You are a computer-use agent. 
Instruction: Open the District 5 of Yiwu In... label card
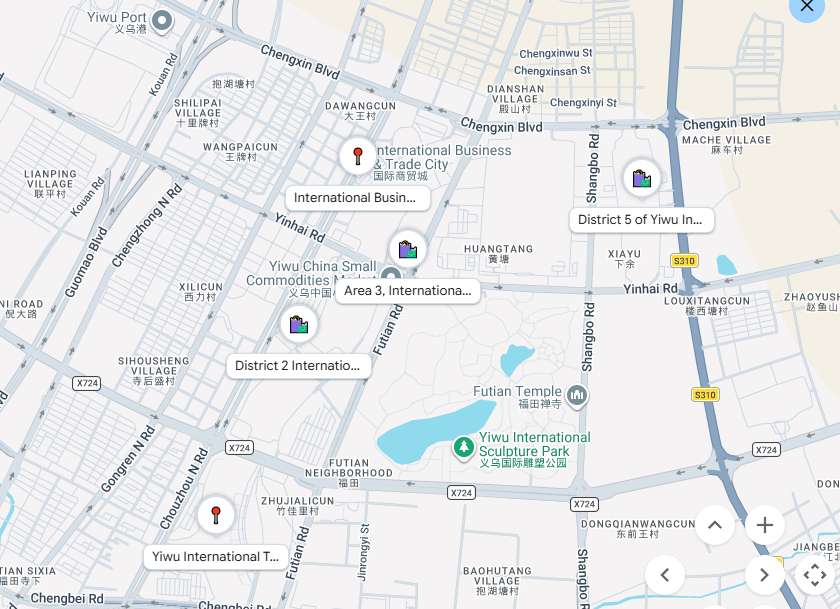[641, 220]
